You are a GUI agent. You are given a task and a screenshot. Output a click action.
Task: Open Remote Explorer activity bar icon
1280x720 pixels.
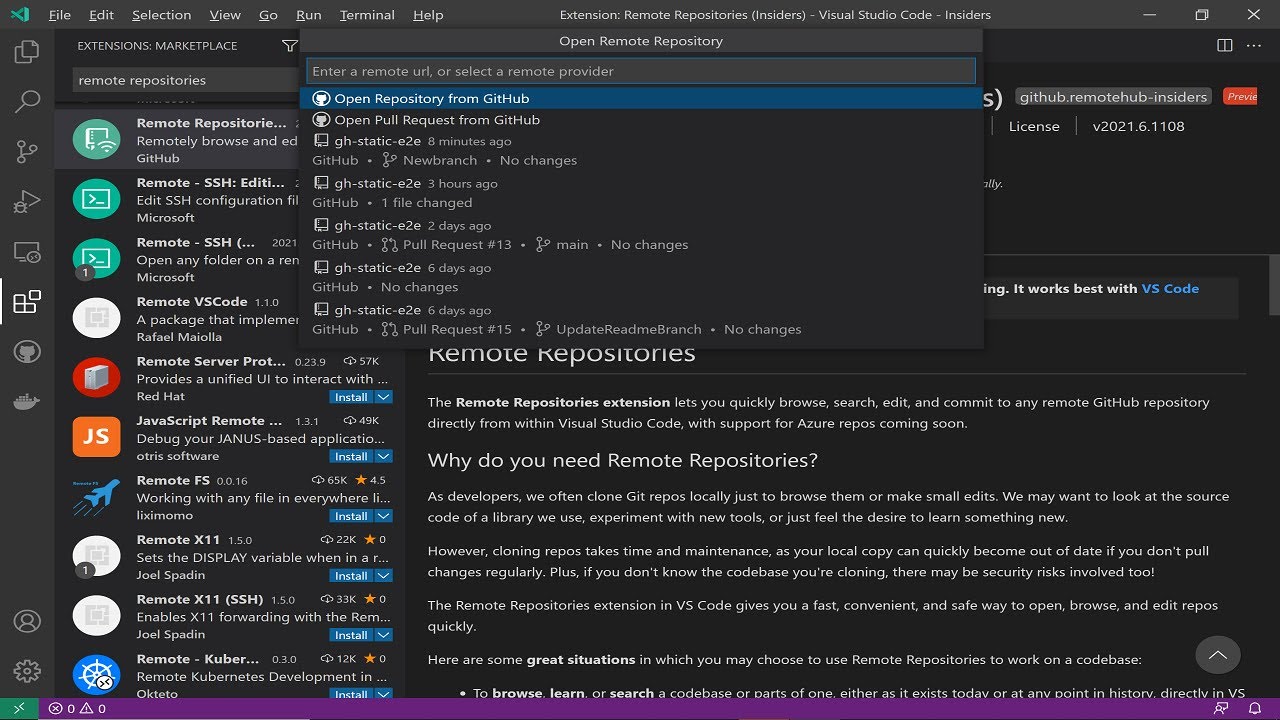pyautogui.click(x=27, y=252)
